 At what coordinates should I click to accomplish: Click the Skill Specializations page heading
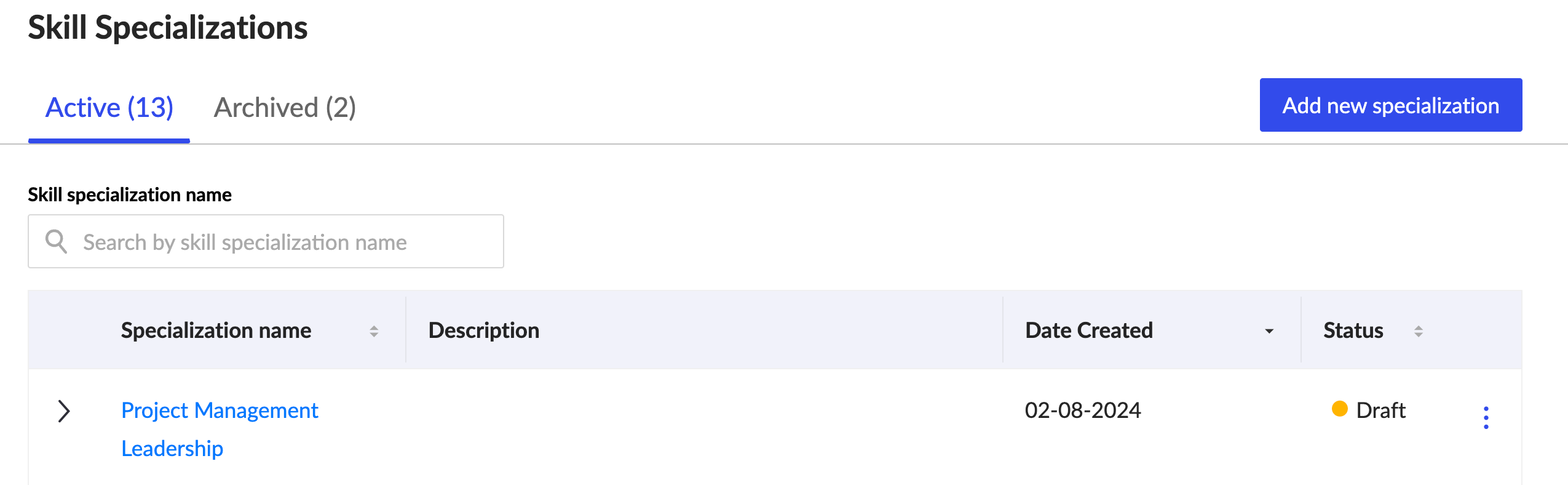(x=168, y=28)
